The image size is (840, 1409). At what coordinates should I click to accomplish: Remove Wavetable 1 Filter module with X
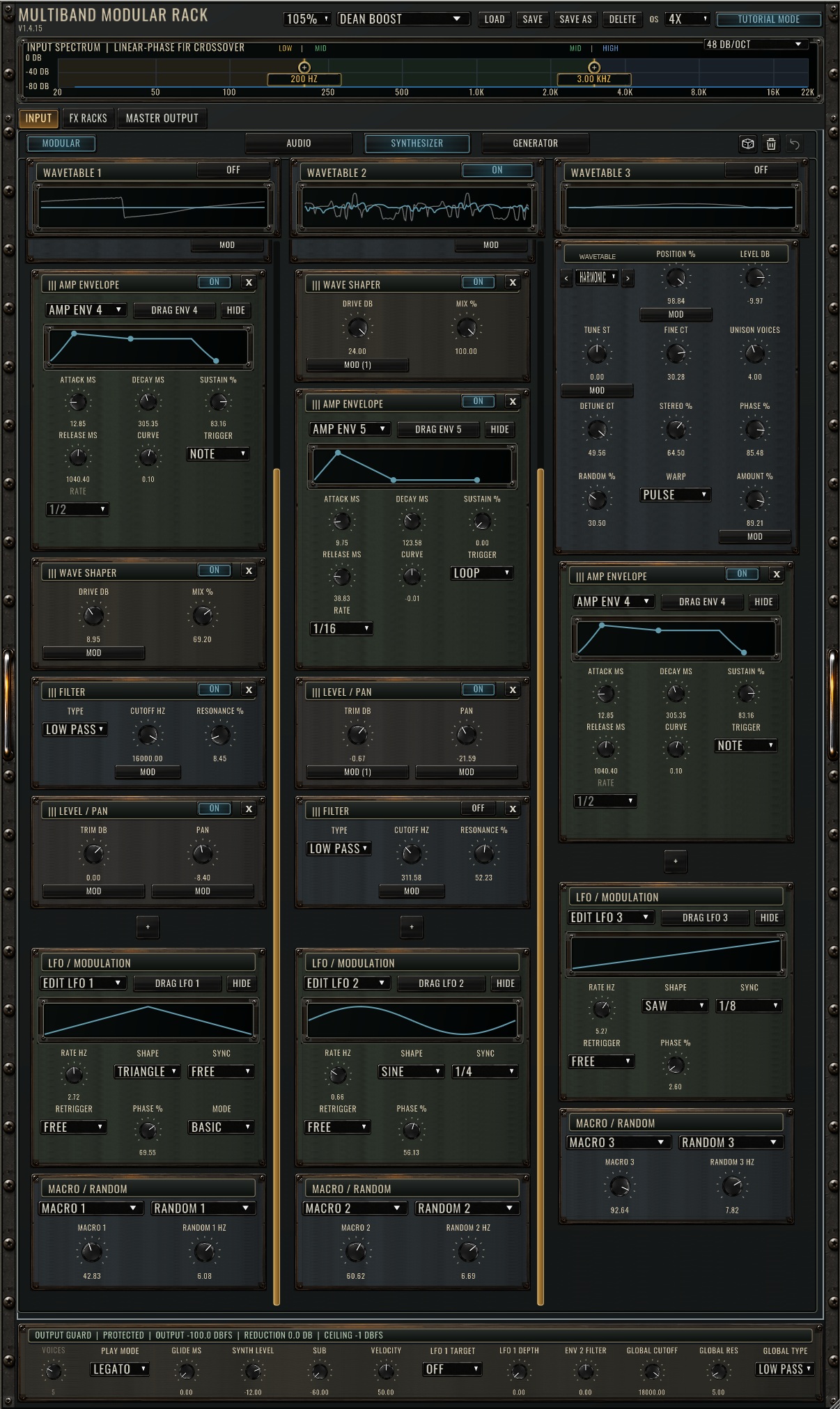tap(249, 690)
